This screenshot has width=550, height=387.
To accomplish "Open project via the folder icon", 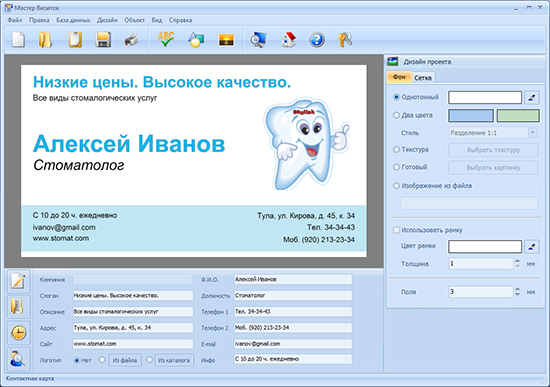I will [x=46, y=39].
